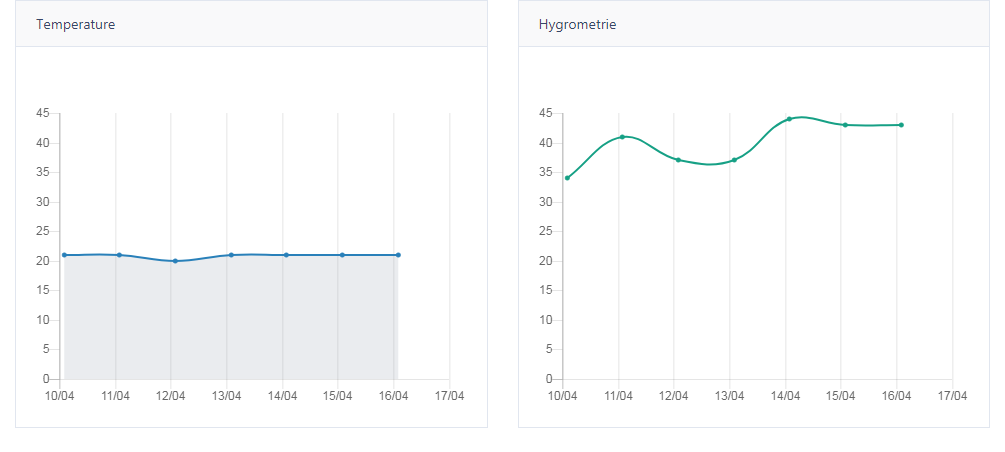Select Temperature data point at 10/04

(64, 255)
